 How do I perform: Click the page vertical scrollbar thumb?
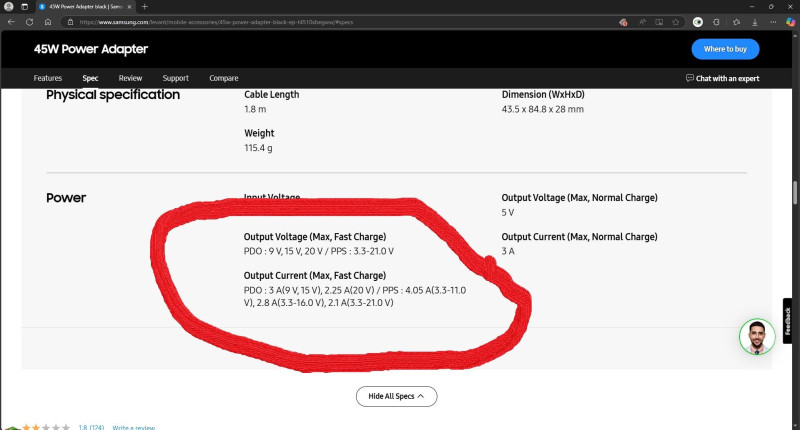(795, 192)
